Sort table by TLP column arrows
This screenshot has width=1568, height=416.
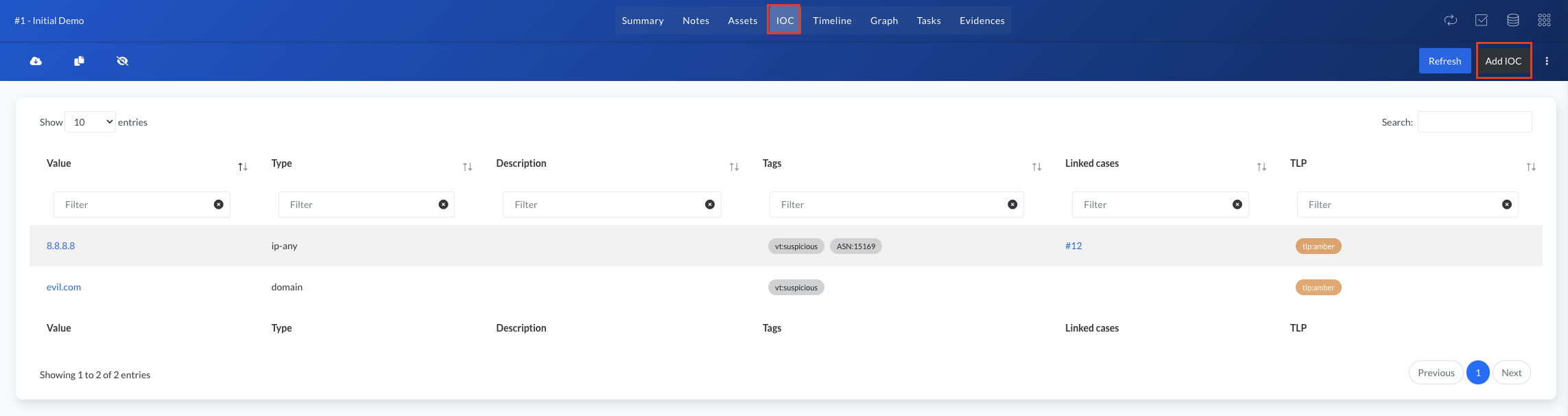click(x=1531, y=167)
